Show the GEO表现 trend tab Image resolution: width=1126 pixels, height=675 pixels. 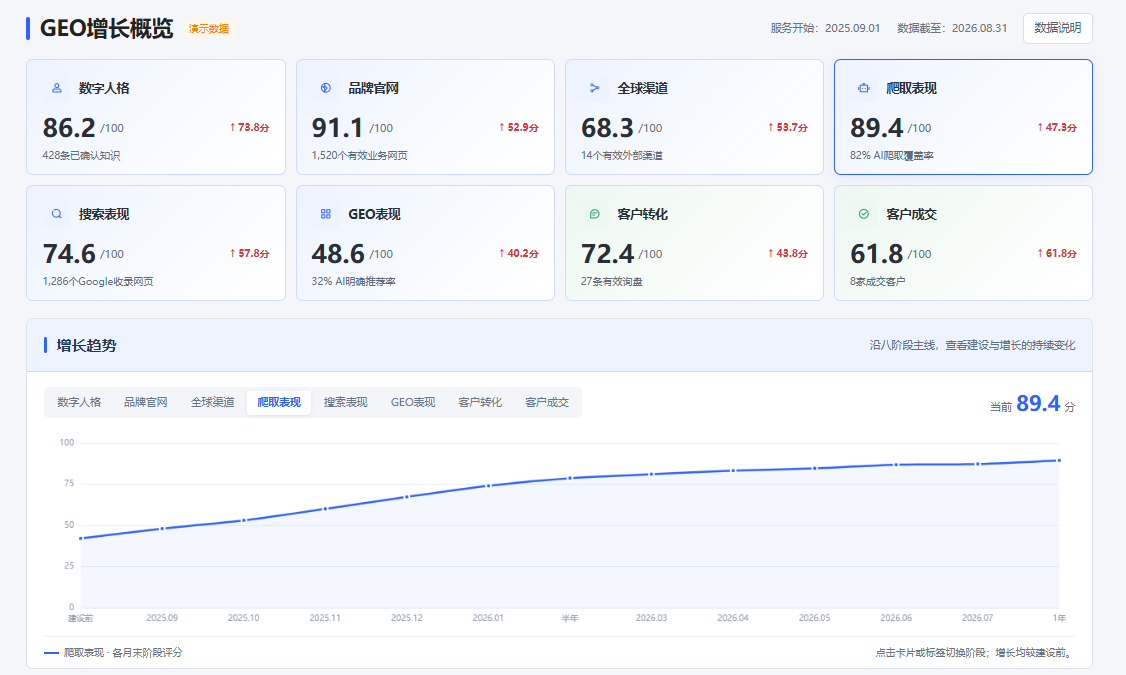(x=413, y=402)
